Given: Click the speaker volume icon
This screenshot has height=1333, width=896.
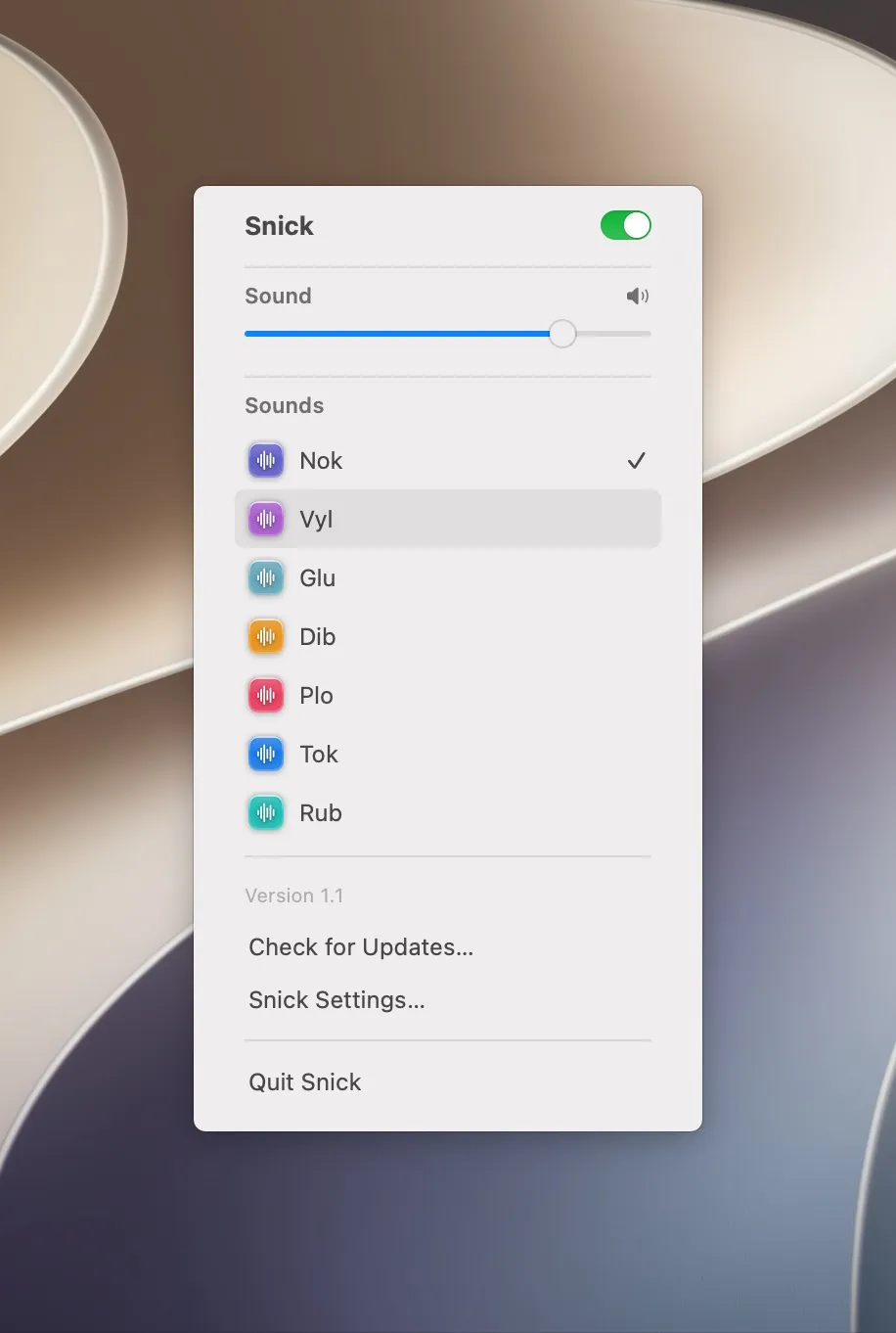Looking at the screenshot, I should [638, 296].
